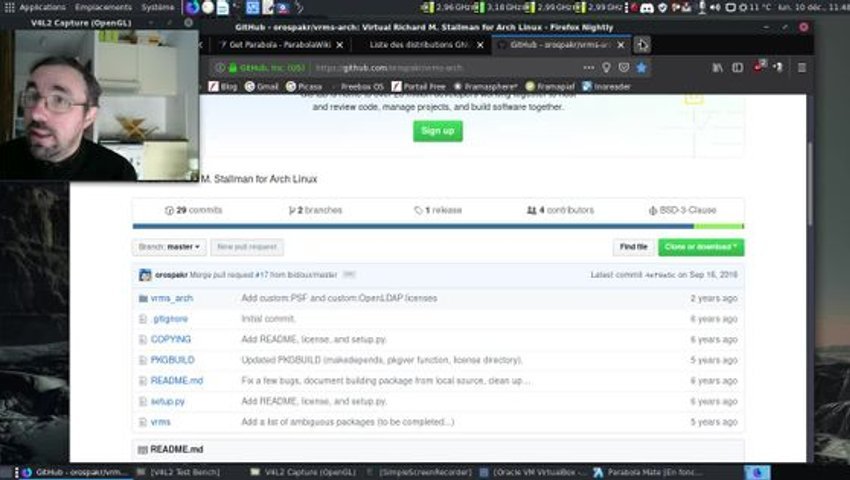Open the Gmail bookmark

[x=261, y=86]
